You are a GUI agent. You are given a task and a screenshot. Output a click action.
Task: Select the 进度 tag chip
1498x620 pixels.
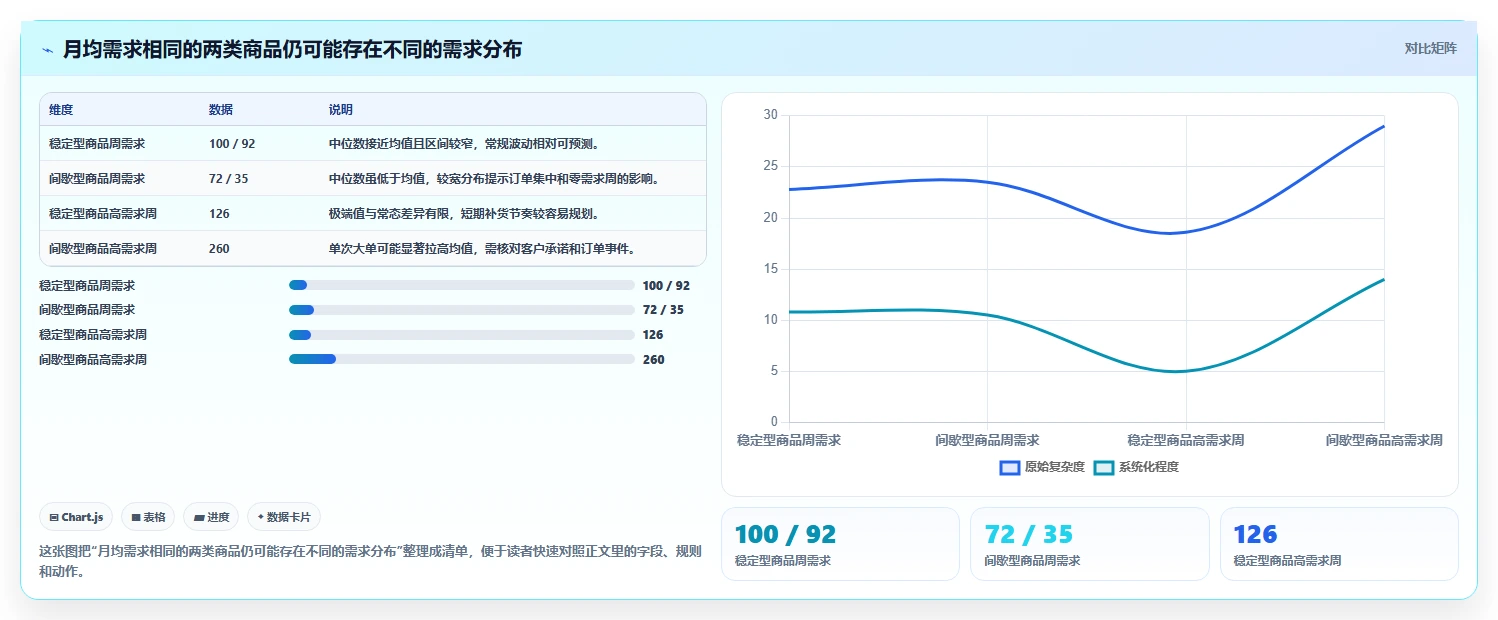211,517
